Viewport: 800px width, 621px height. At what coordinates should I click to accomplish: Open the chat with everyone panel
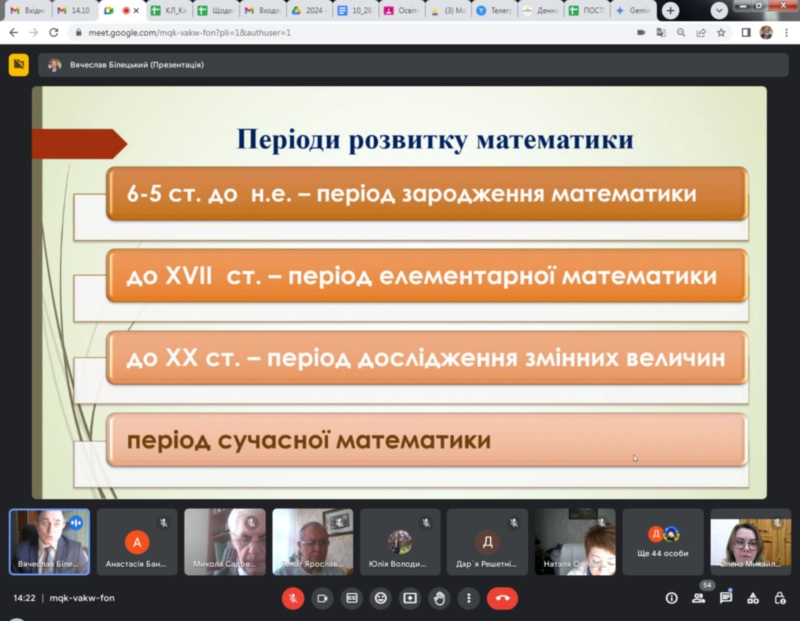[725, 598]
